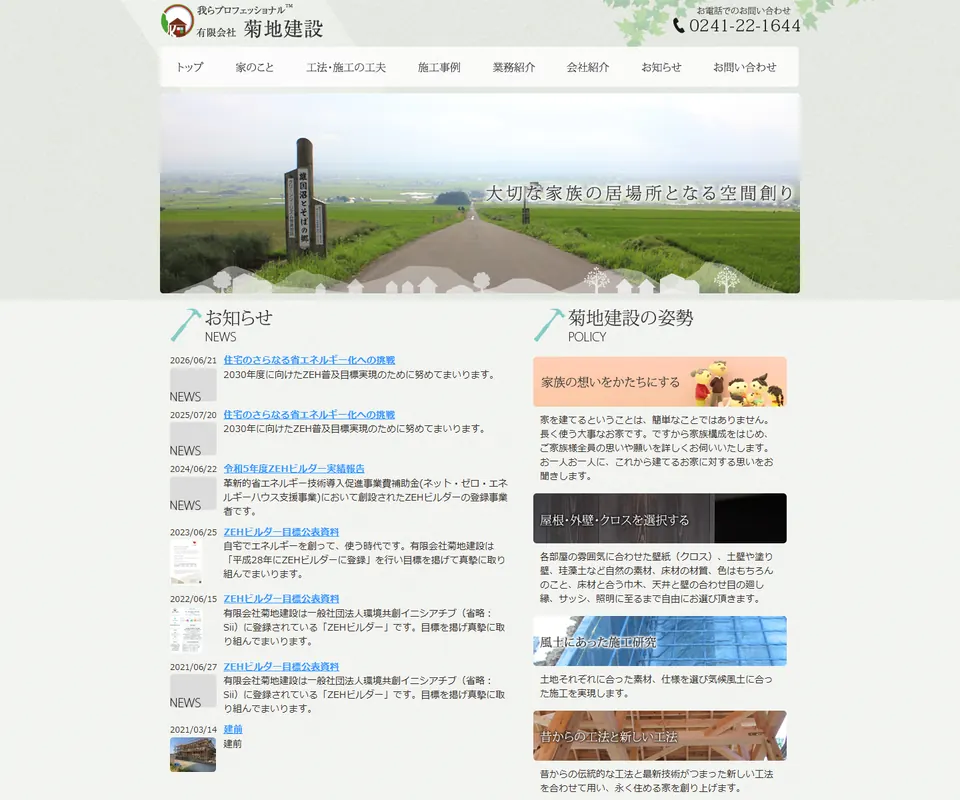Click phone number 0241-22-1644
Image resolution: width=960 pixels, height=800 pixels.
tap(745, 26)
